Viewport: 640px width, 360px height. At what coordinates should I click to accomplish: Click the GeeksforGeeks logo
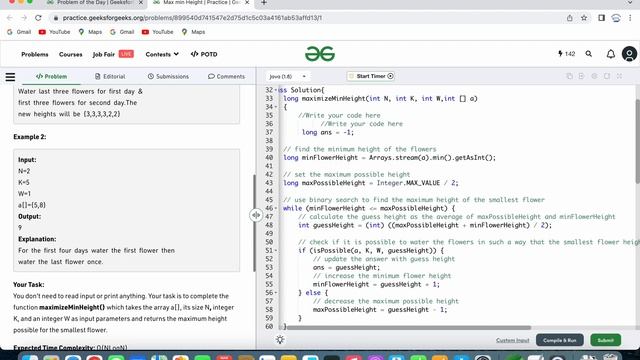[320, 54]
